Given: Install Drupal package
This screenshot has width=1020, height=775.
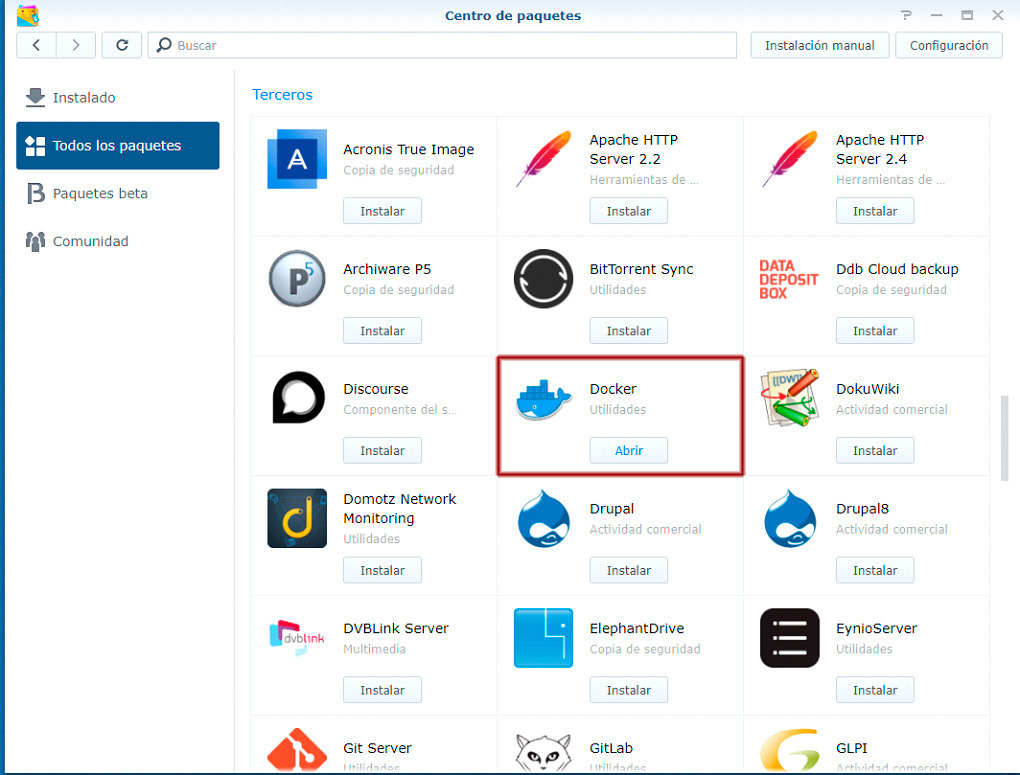Looking at the screenshot, I should pos(628,570).
